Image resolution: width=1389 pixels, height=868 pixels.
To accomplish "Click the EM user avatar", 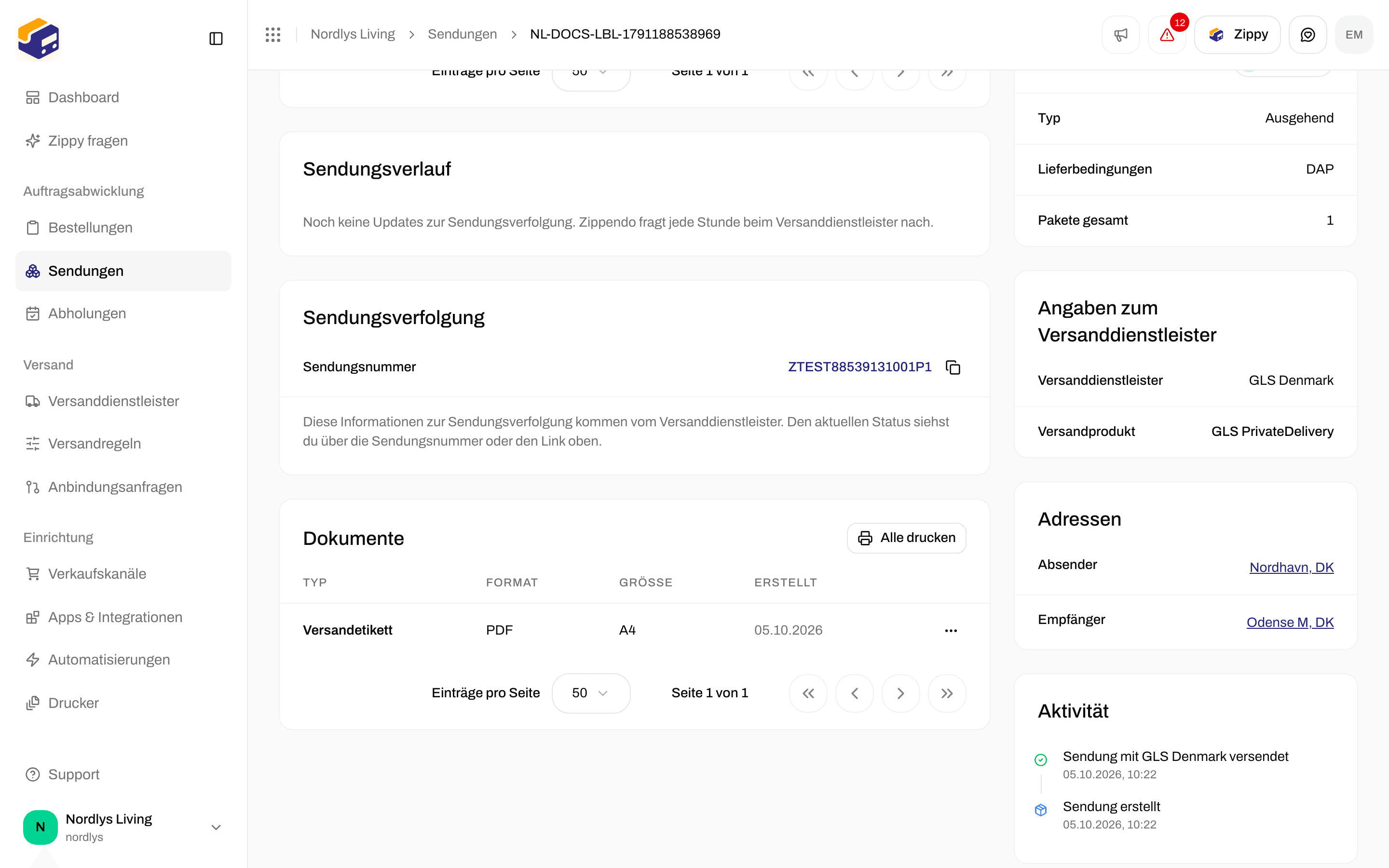I will 1354,34.
